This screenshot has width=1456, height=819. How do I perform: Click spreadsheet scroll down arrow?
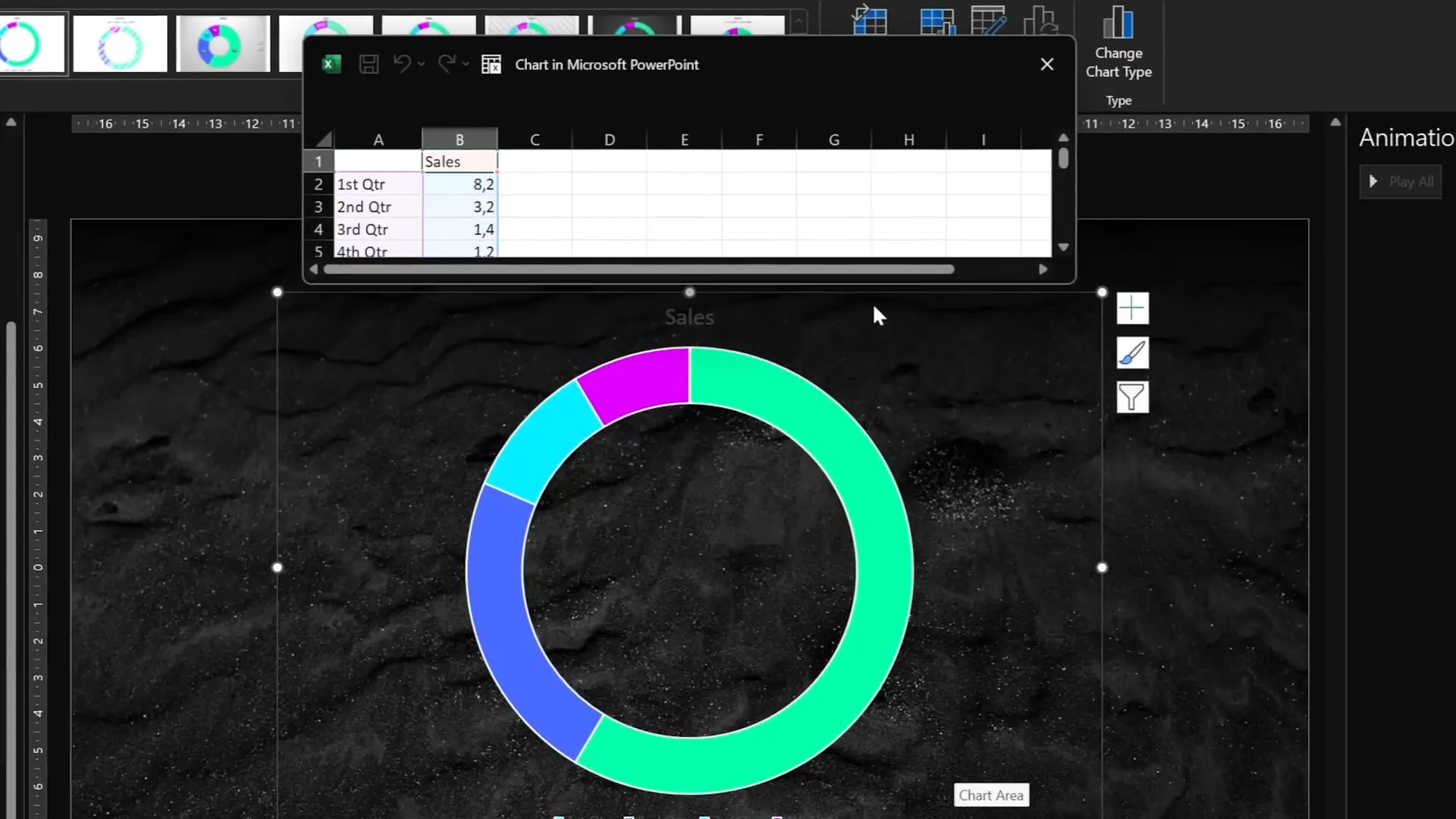[1063, 247]
